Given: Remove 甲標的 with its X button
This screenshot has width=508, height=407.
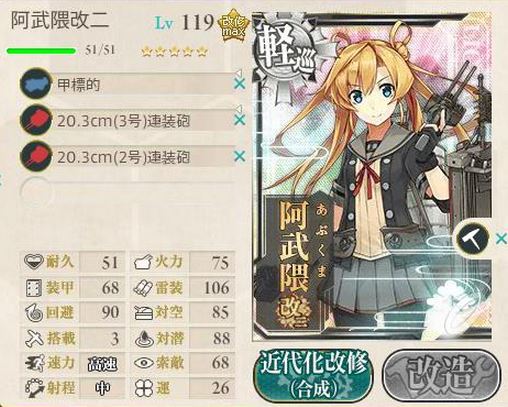Looking at the screenshot, I should pyautogui.click(x=240, y=83).
